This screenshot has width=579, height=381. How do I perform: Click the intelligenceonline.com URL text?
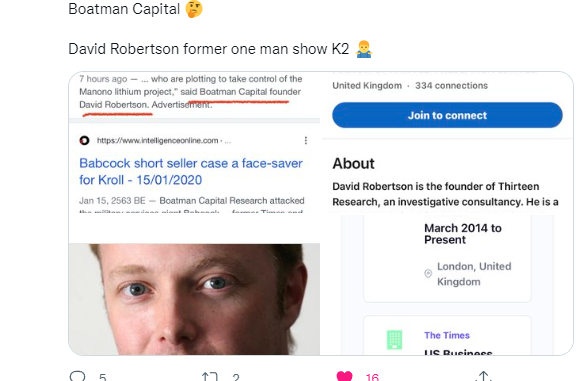point(158,140)
